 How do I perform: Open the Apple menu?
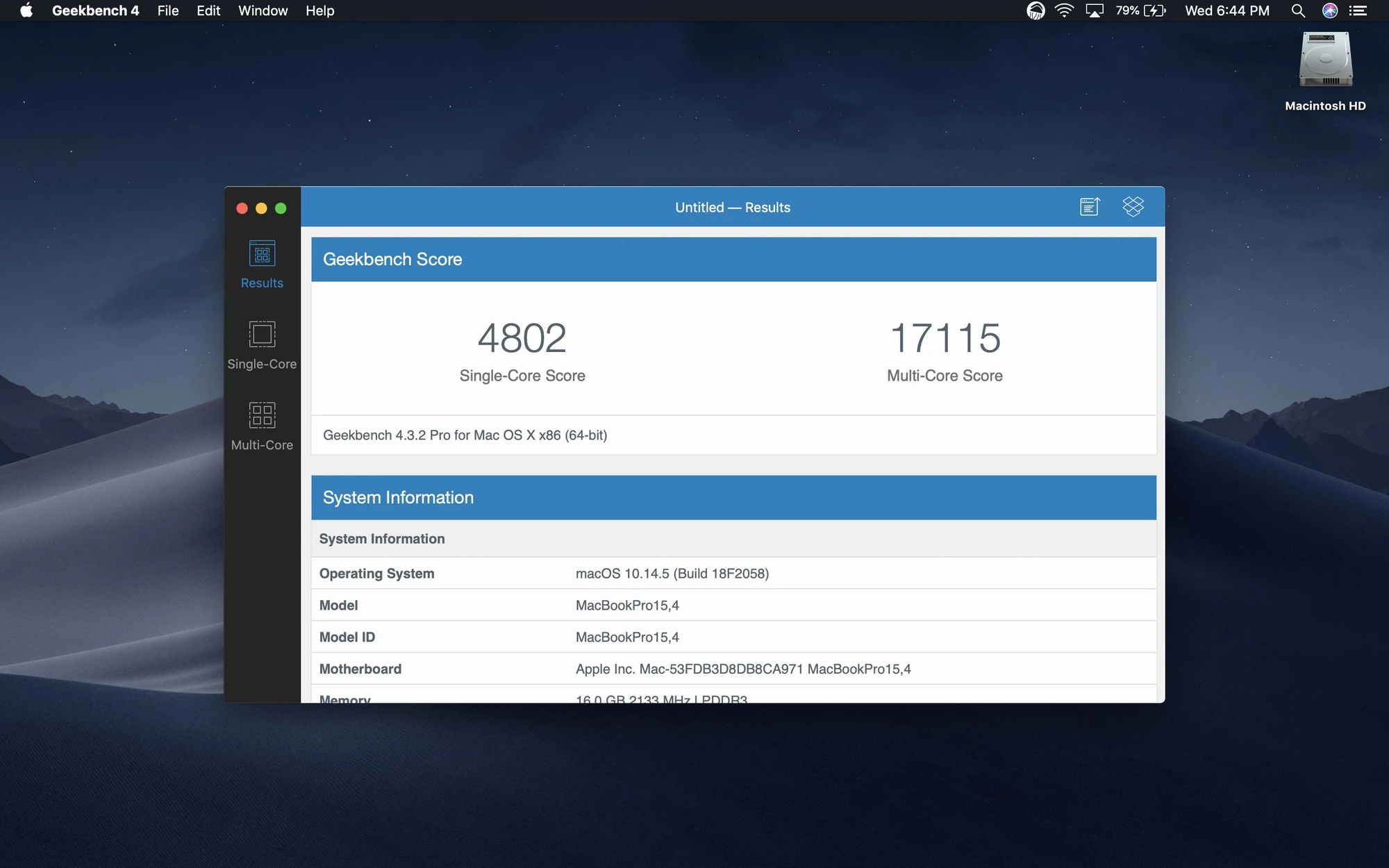[x=26, y=10]
